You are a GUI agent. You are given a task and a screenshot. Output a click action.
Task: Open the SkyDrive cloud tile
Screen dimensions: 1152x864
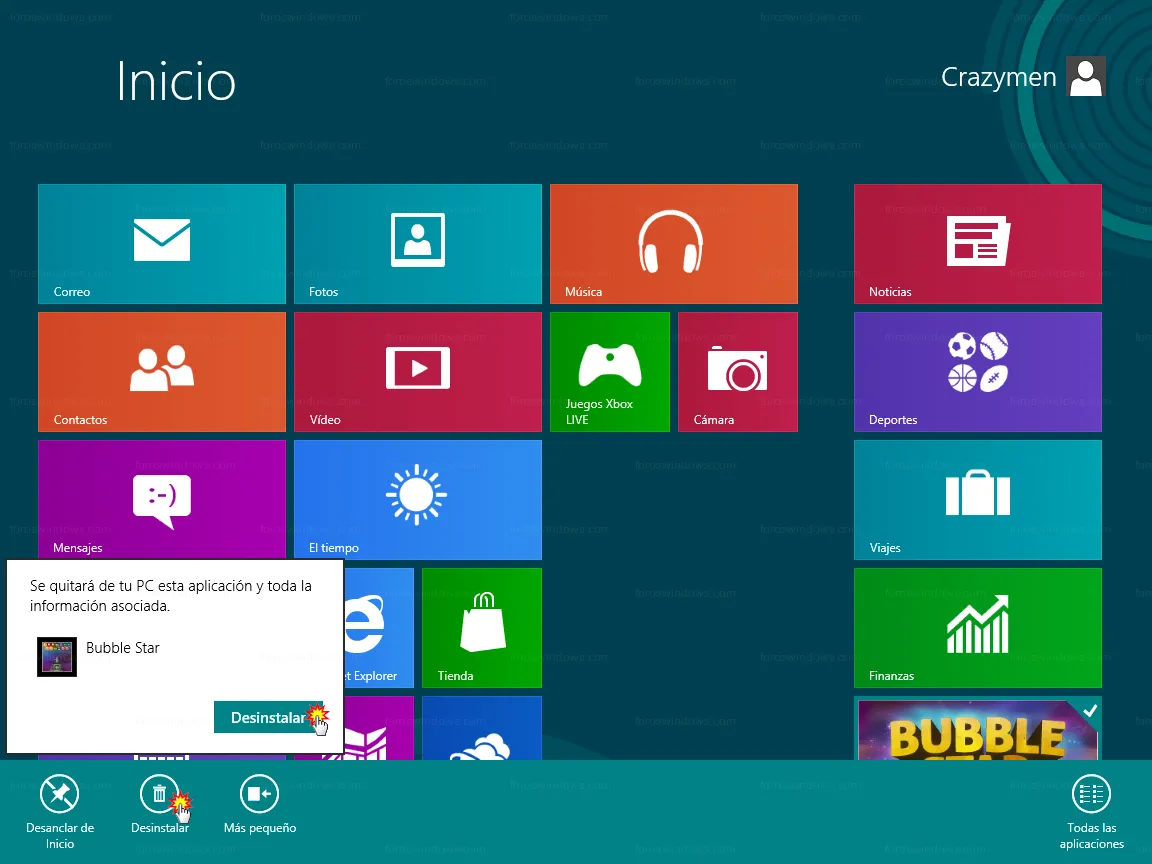(x=482, y=728)
